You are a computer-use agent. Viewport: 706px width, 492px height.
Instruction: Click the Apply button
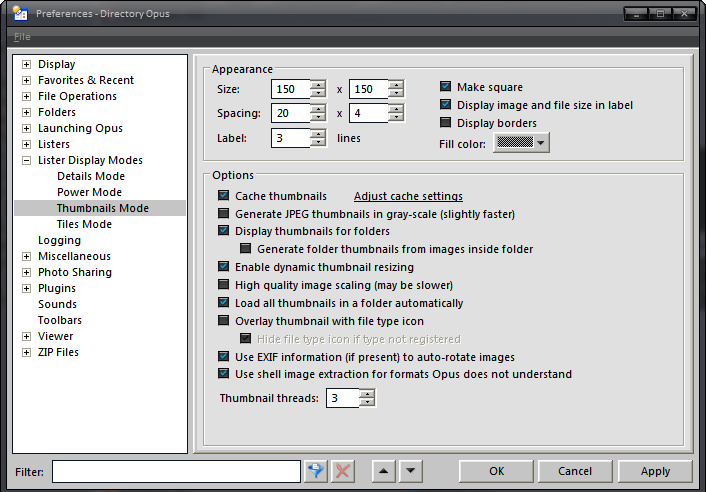[x=655, y=471]
